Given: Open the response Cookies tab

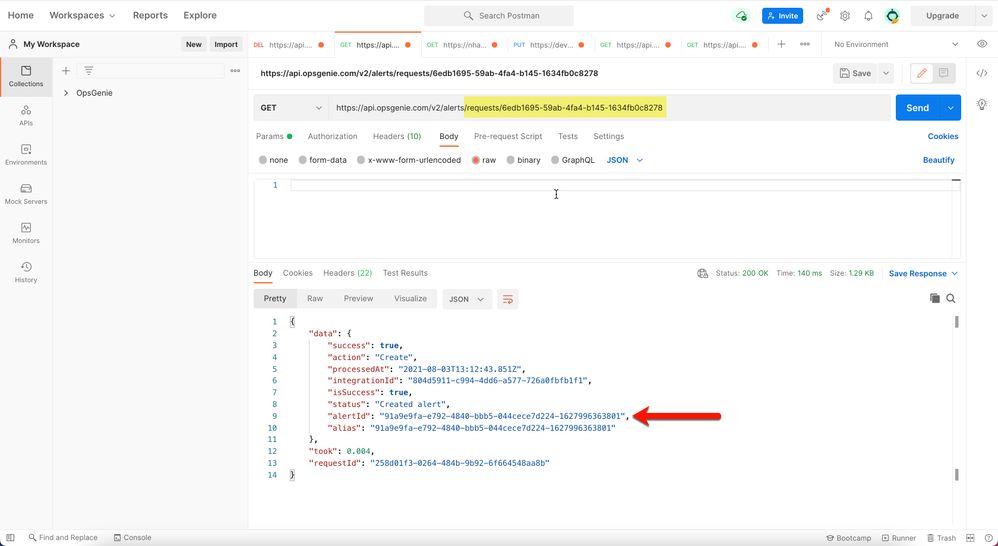Looking at the screenshot, I should [x=298, y=273].
